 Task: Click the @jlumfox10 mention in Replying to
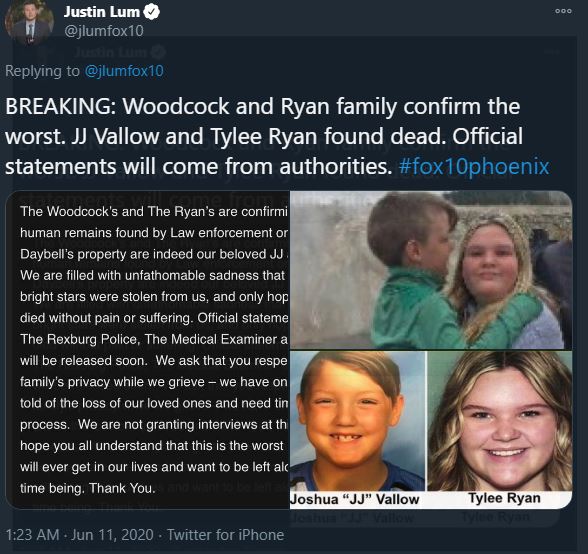124,71
